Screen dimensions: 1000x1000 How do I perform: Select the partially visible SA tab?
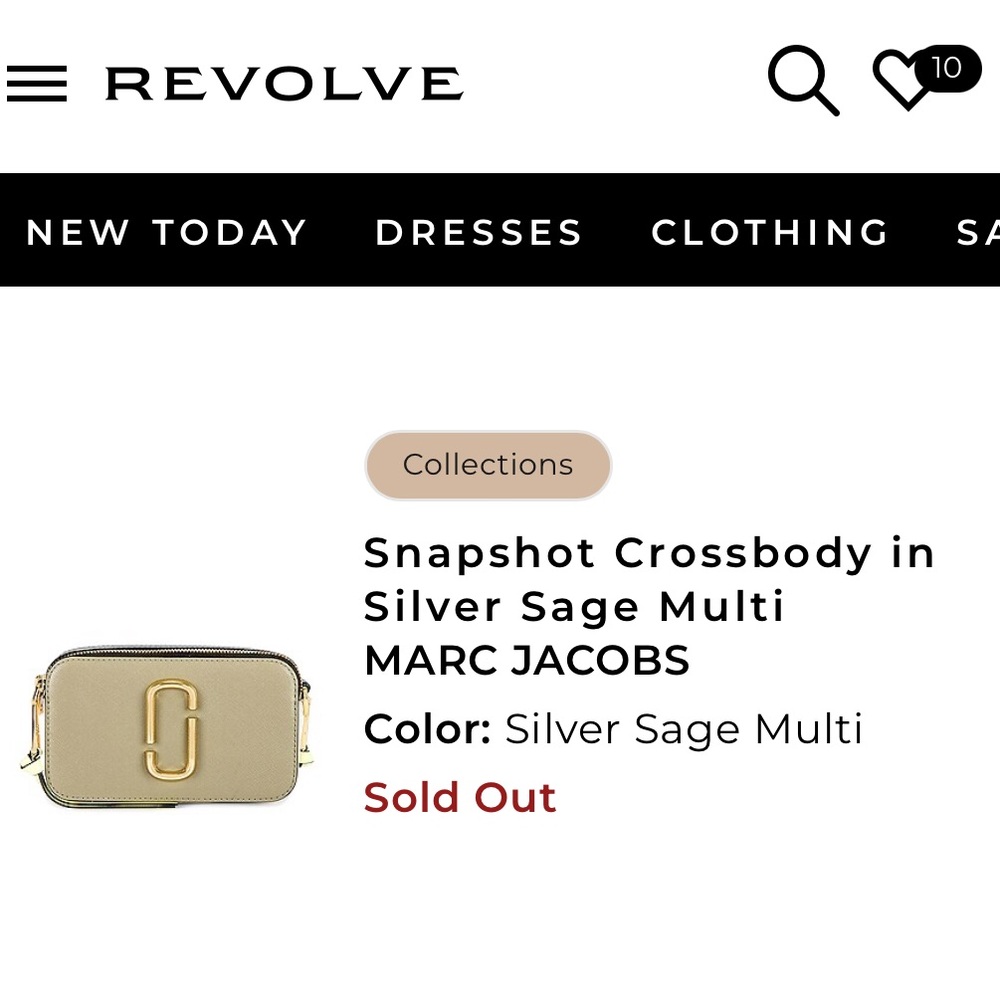(978, 232)
